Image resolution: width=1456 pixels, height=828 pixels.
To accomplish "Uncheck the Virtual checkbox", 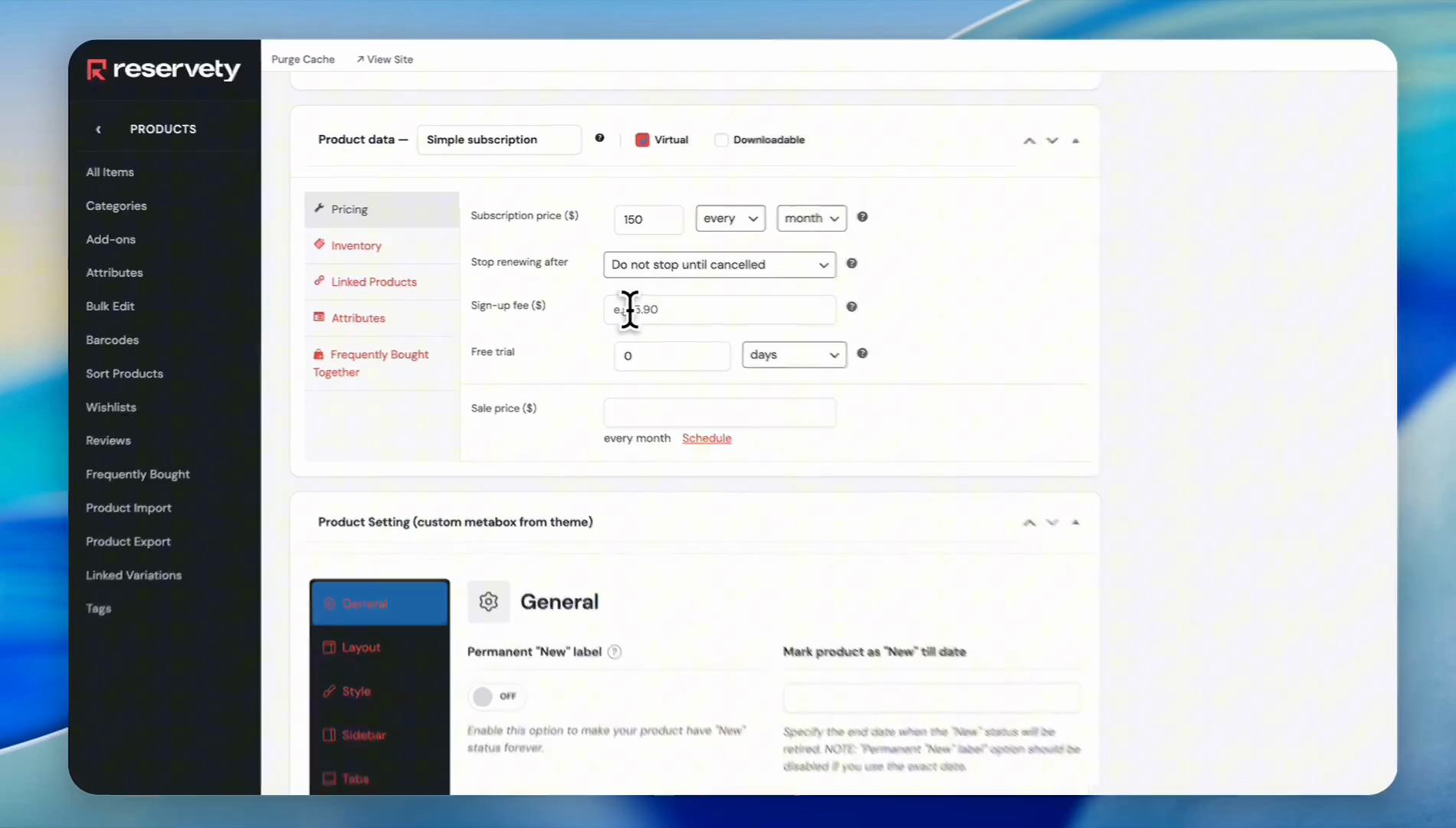I will [x=642, y=140].
